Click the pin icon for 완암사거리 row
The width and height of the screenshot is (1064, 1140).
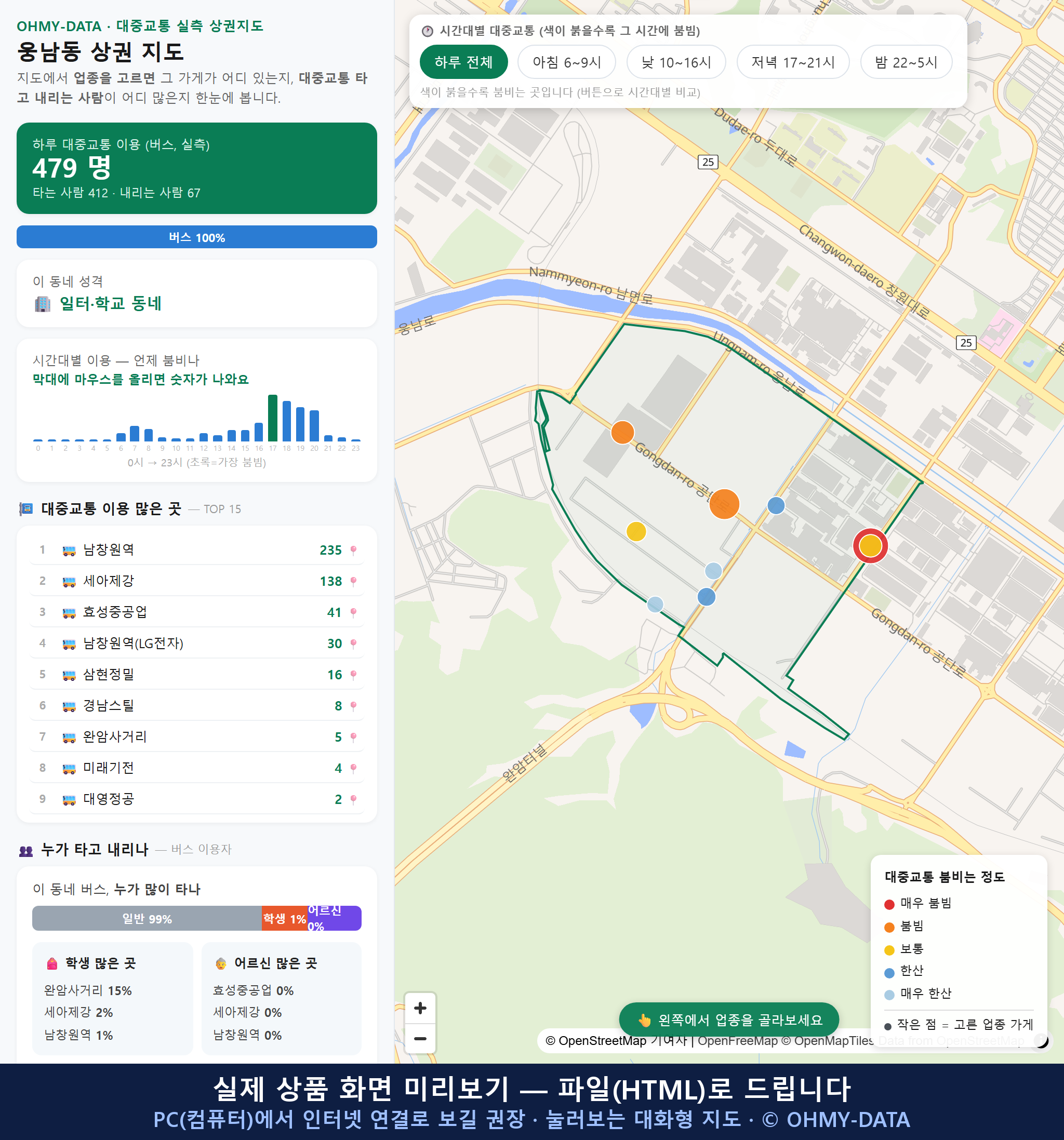(353, 737)
